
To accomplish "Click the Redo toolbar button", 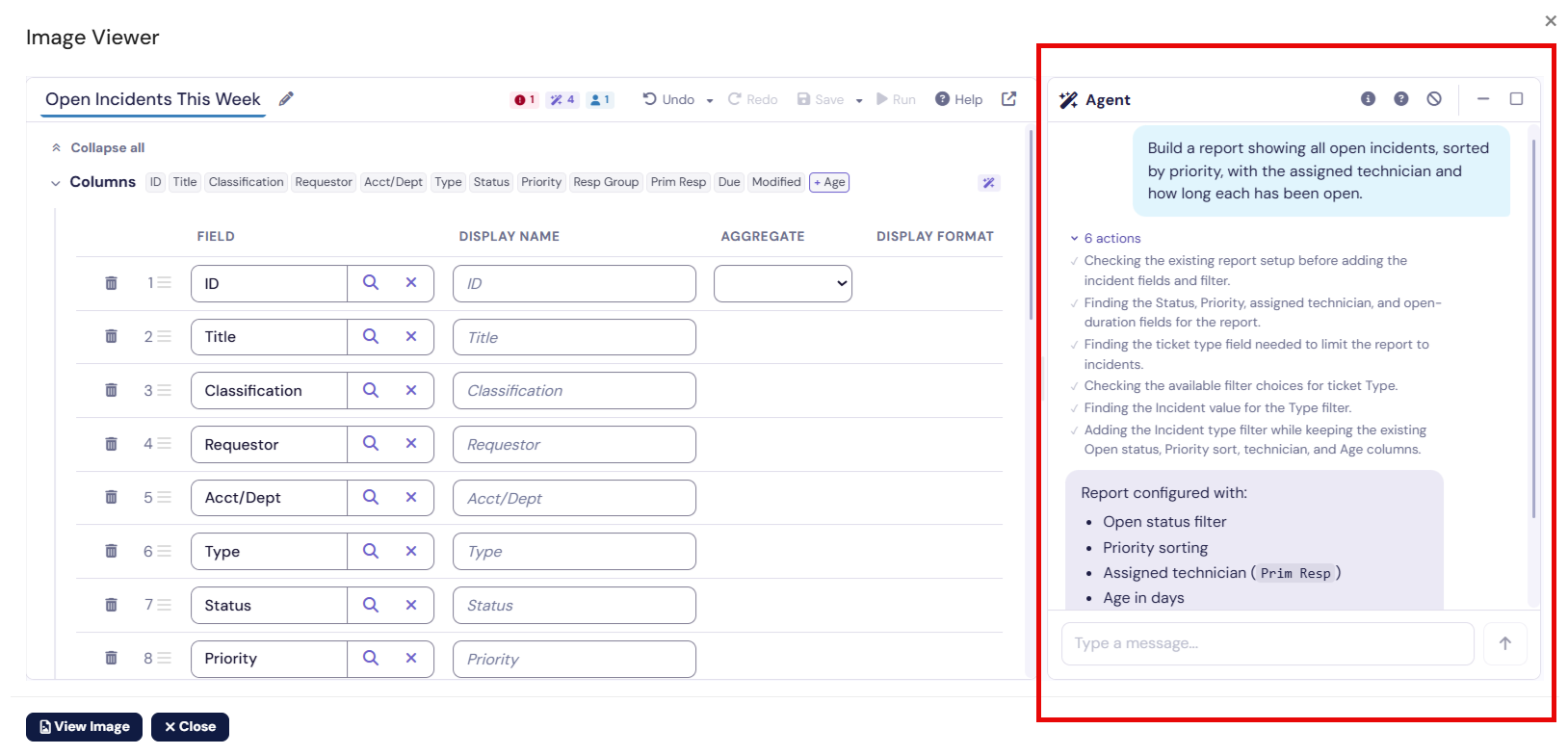I will (752, 99).
